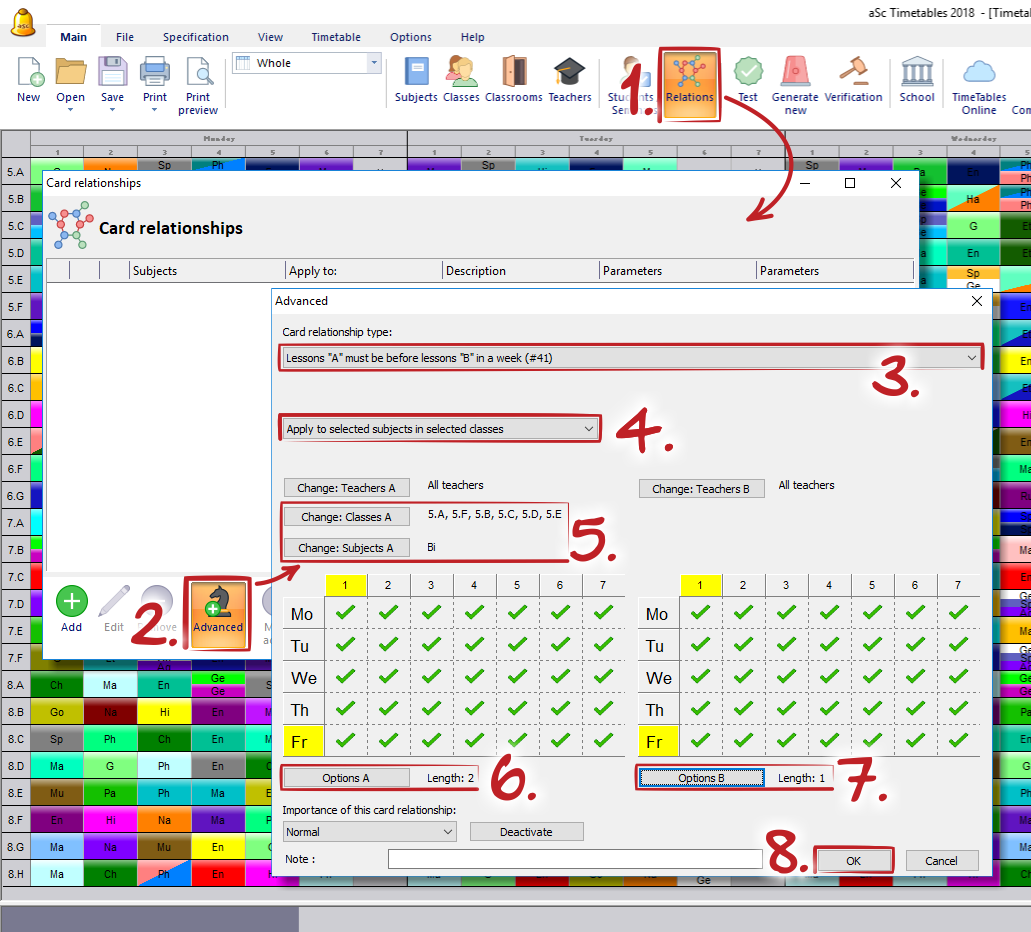
Task: Open the 'Apply to selected subjects' dropdown
Action: pyautogui.click(x=441, y=429)
